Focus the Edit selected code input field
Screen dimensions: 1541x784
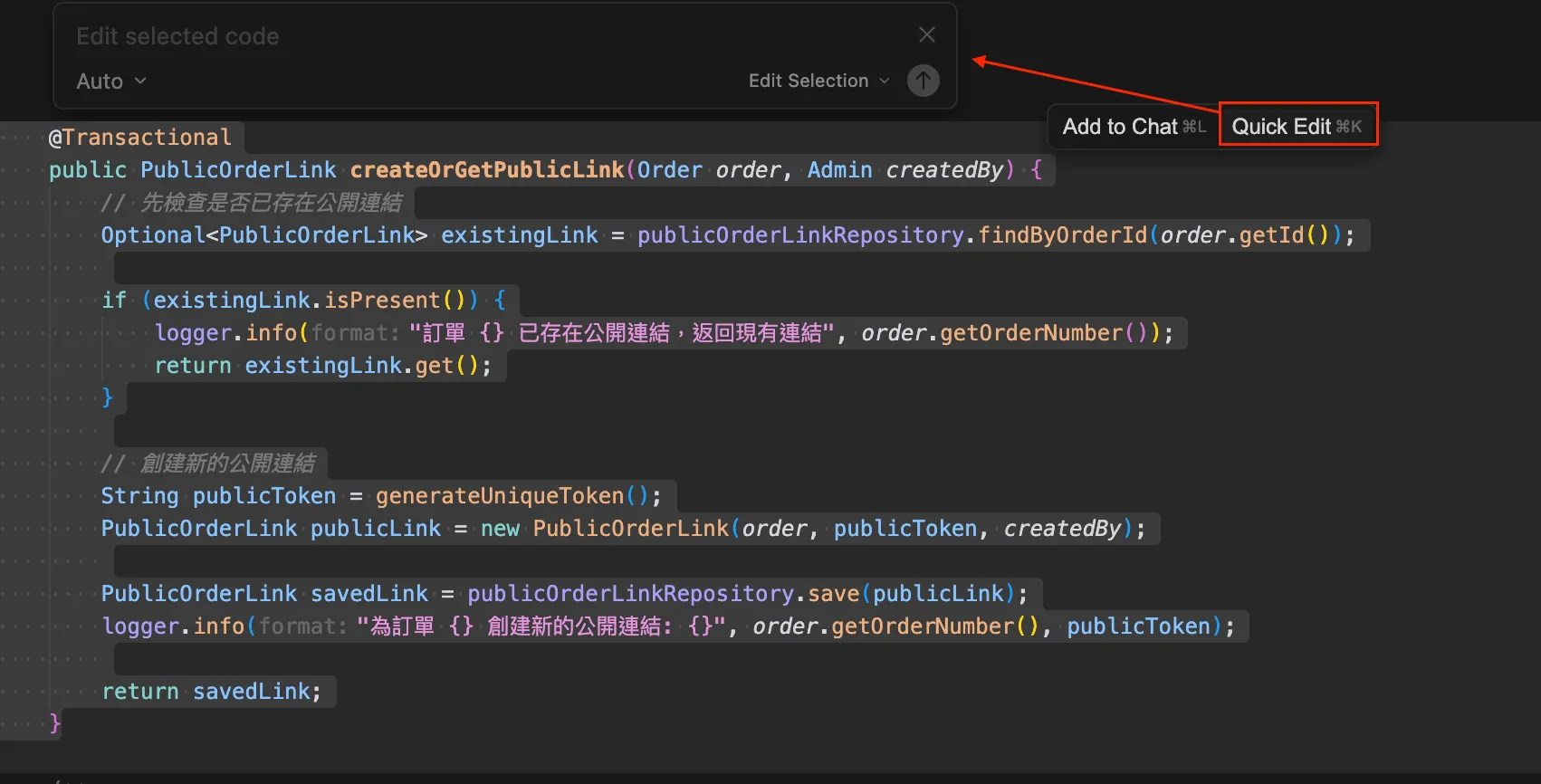point(453,36)
